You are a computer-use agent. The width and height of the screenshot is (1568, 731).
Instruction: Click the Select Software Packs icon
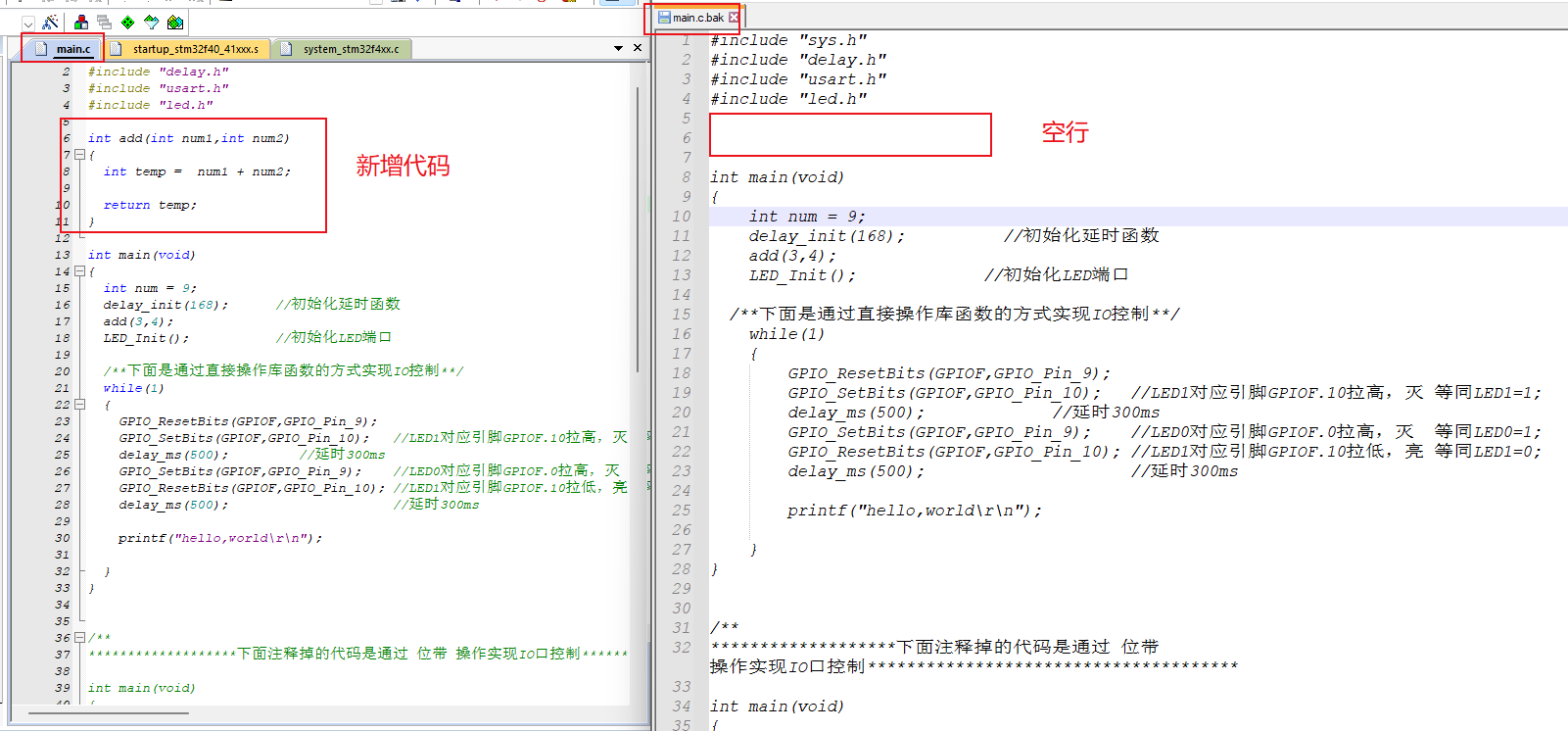click(x=151, y=22)
